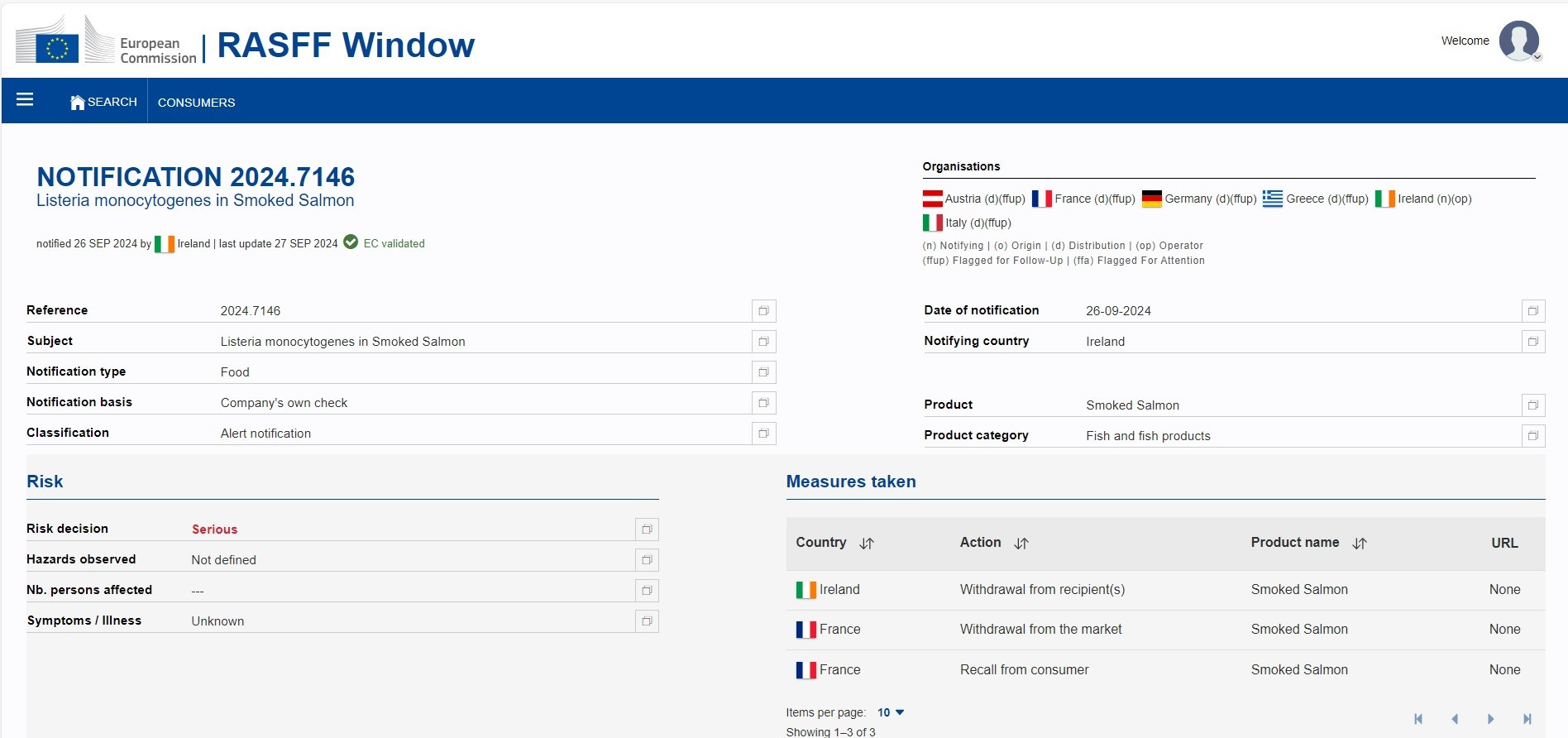Sort measures by Product name column

1359,544
